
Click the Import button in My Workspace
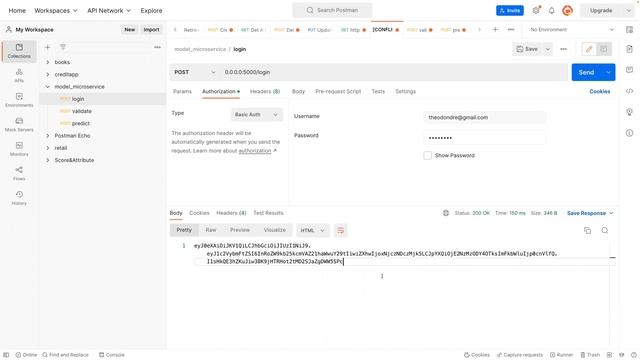[151, 29]
